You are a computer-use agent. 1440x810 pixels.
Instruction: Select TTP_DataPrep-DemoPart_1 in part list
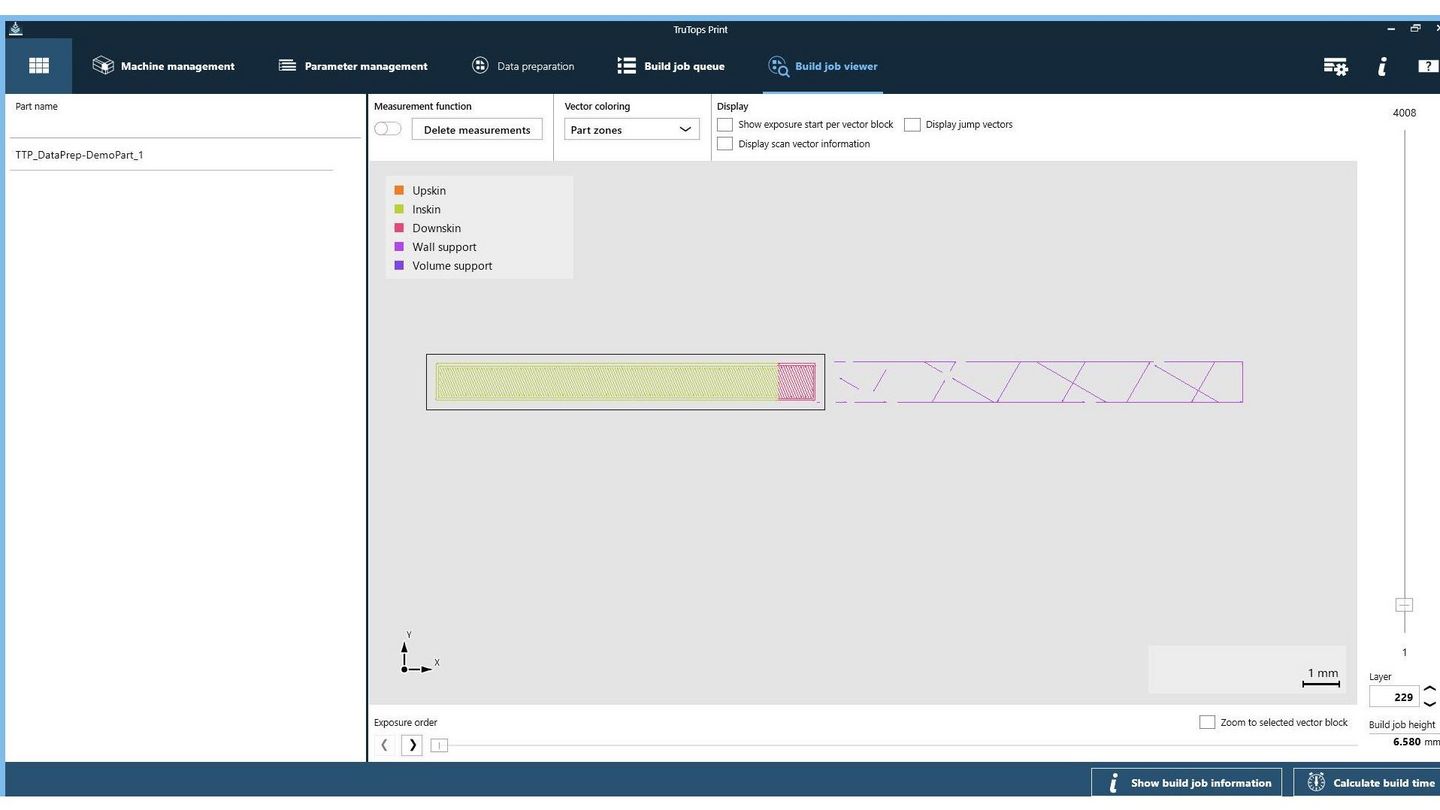[80, 155]
